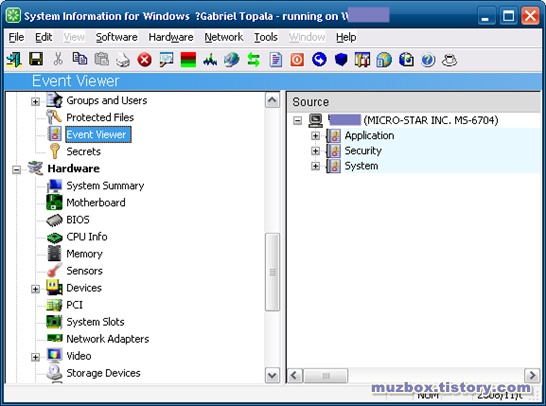
Task: Click the Source column header
Action: [413, 102]
